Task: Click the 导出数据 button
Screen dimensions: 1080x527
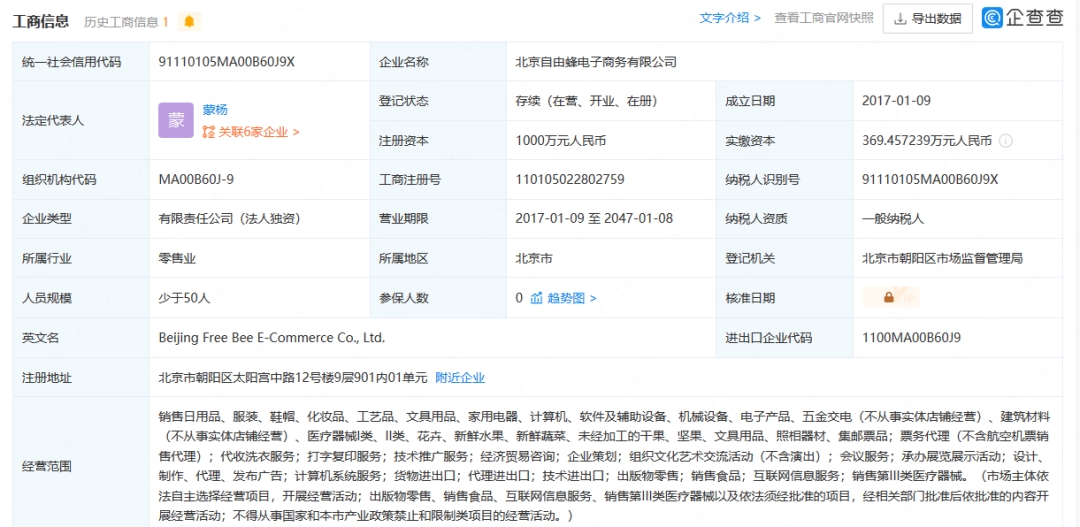Action: coord(928,19)
